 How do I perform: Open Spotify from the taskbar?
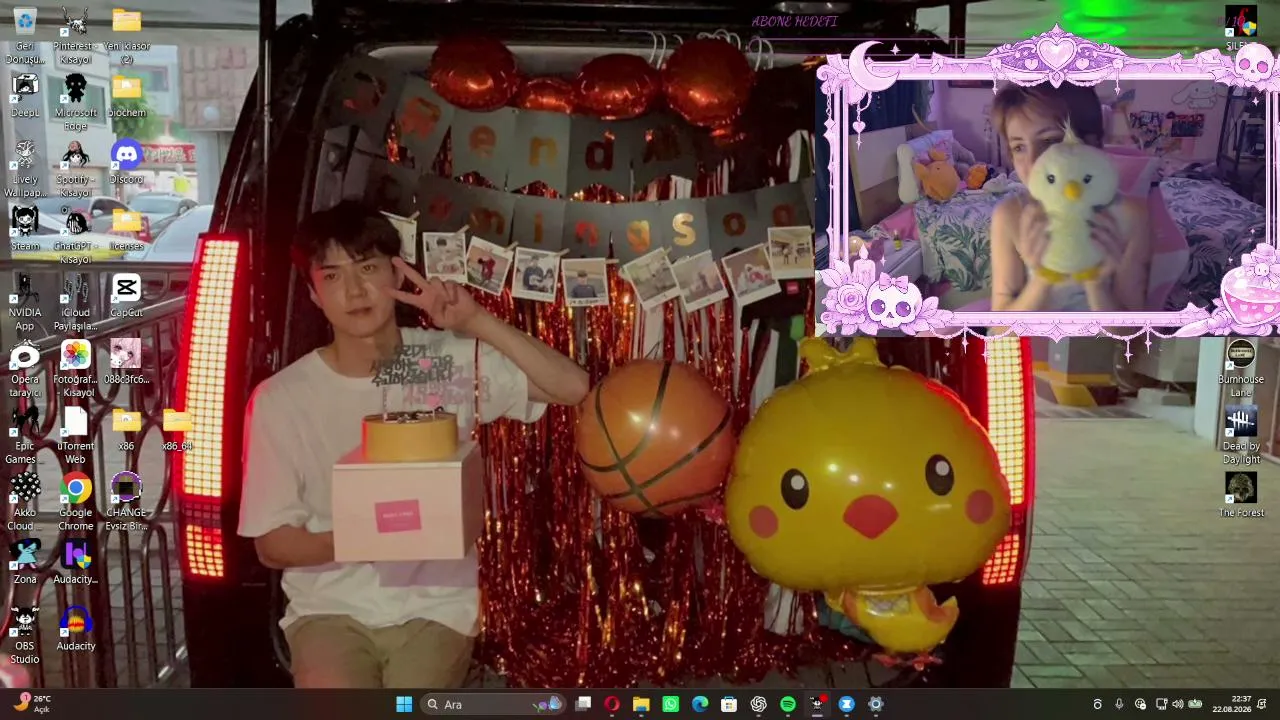point(788,704)
